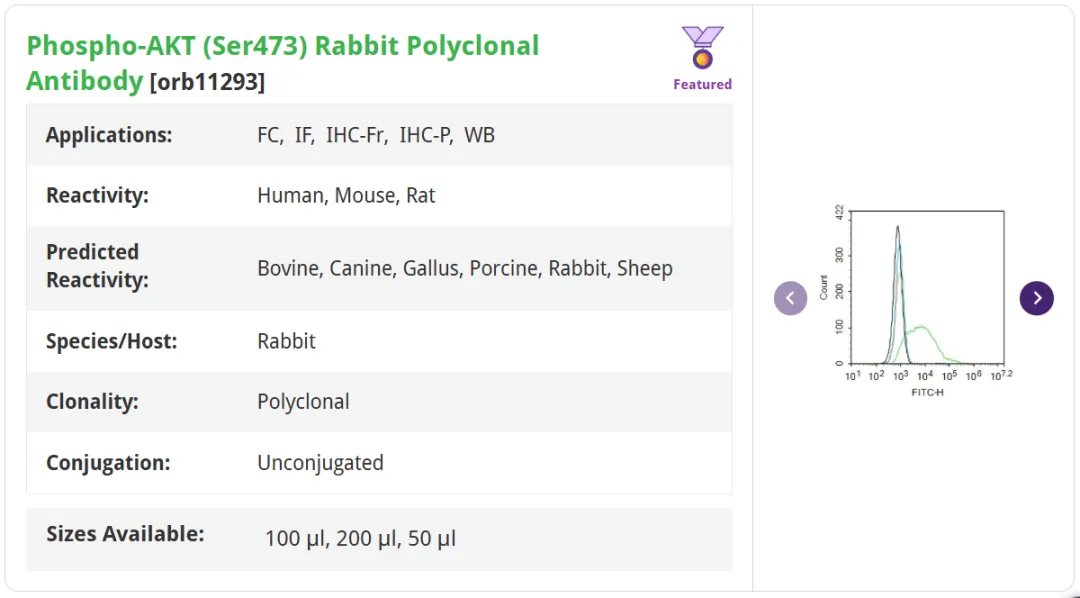Click the Sizes Available list

[x=360, y=538]
